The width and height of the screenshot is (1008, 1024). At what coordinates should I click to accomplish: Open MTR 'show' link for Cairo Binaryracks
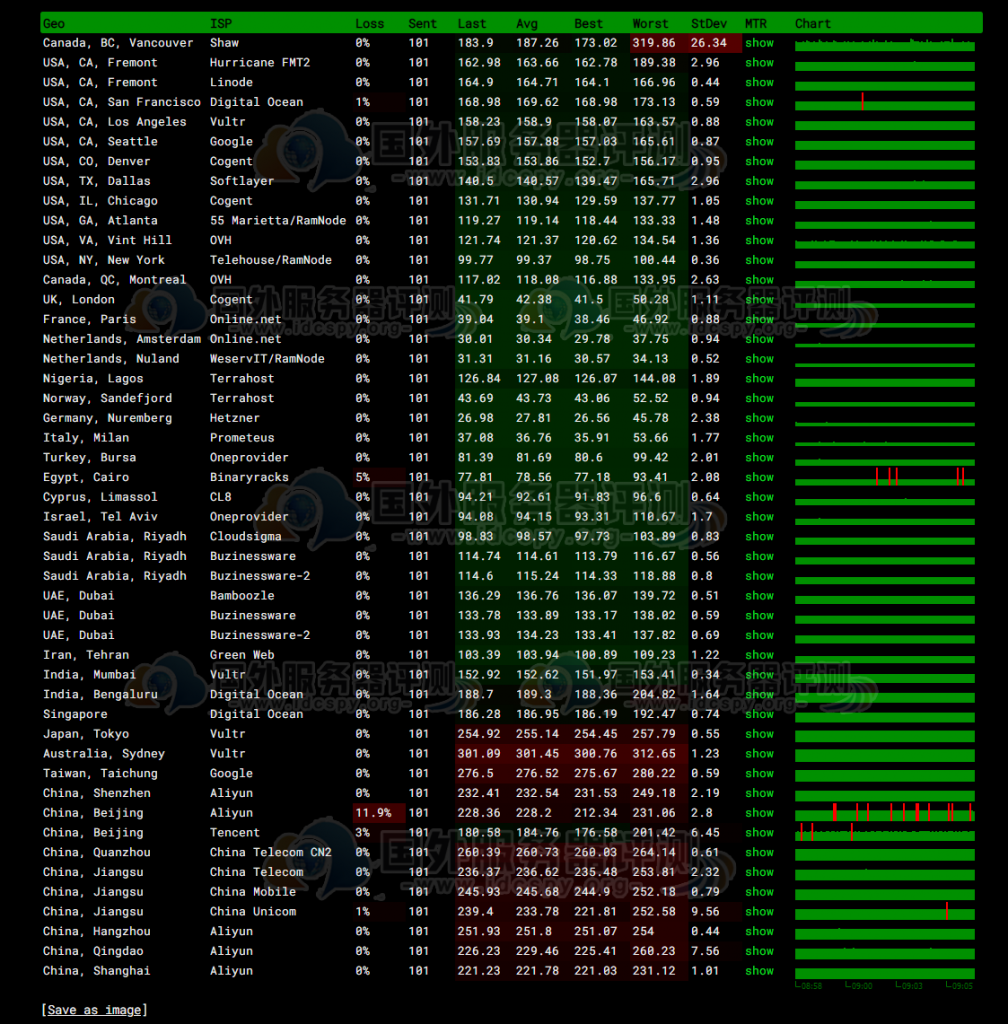(759, 477)
